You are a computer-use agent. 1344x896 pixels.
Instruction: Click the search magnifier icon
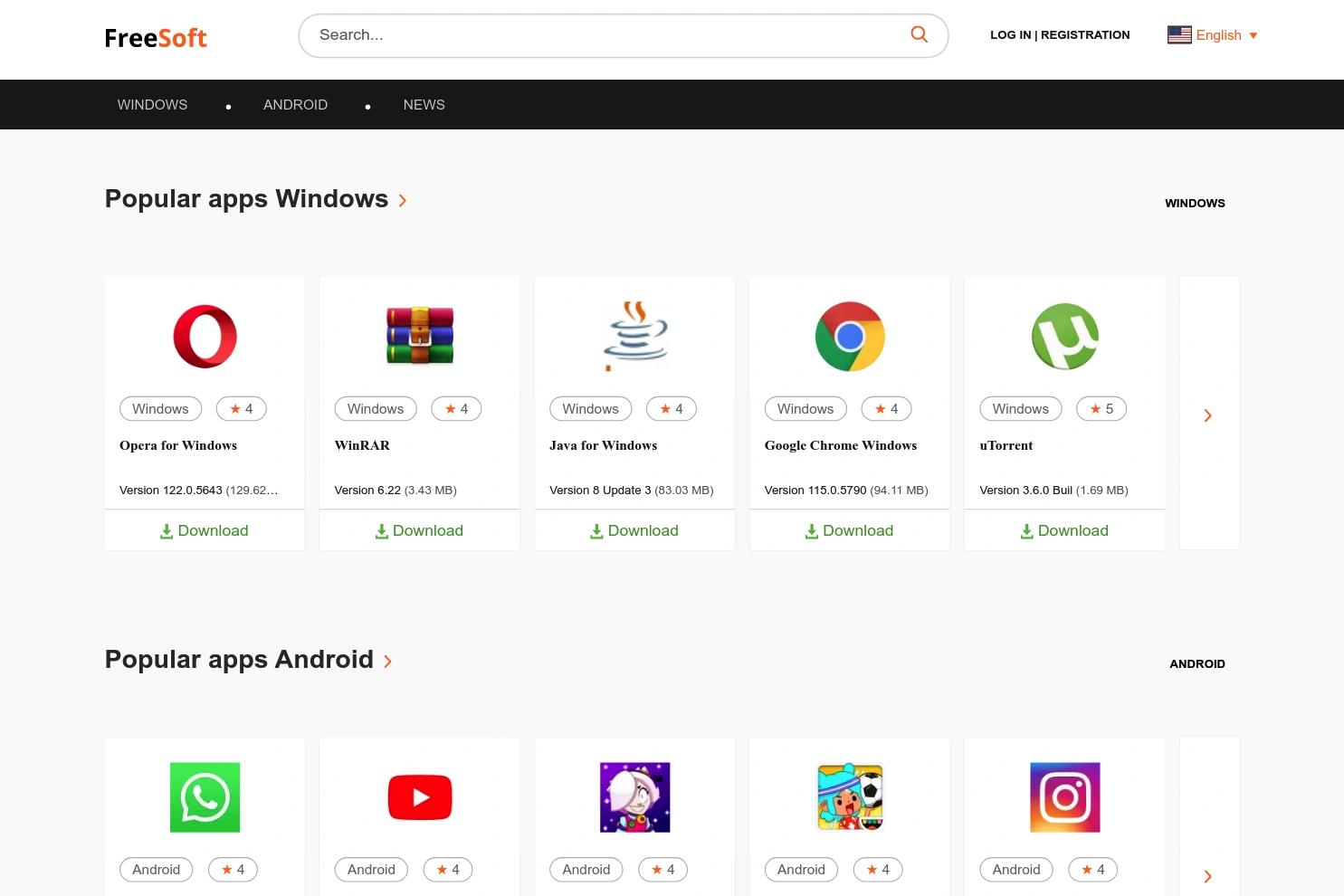(x=919, y=34)
